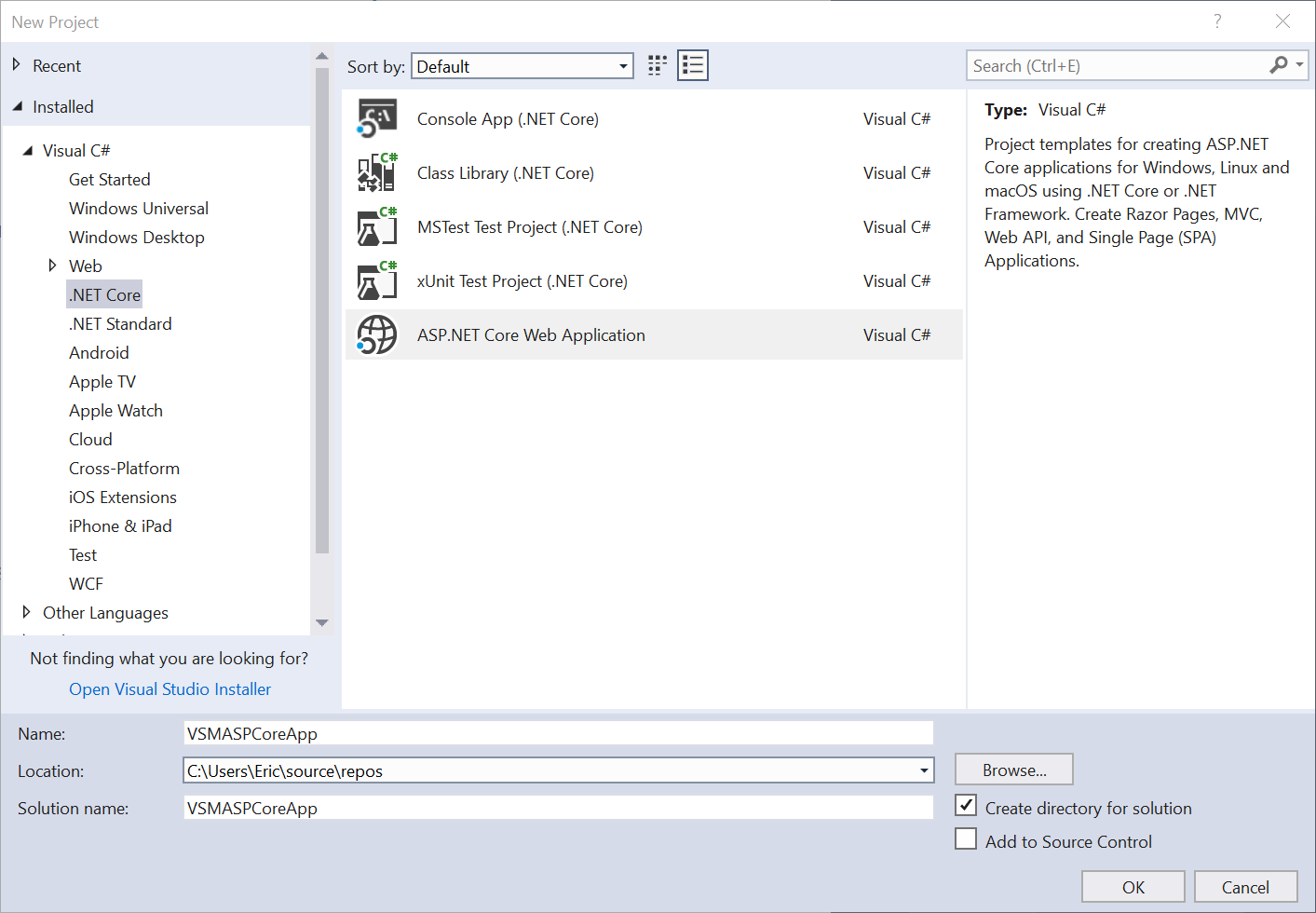The image size is (1316, 913).
Task: Choose the MSTest Test Project icon
Action: point(377,227)
